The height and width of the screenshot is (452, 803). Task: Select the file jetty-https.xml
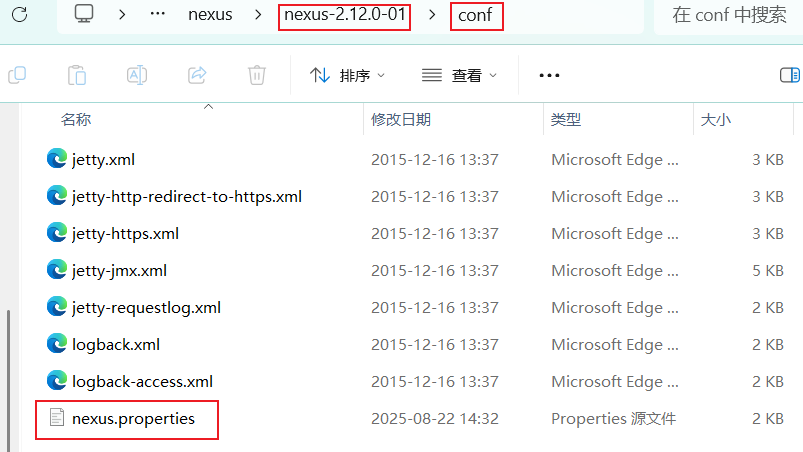click(x=125, y=233)
